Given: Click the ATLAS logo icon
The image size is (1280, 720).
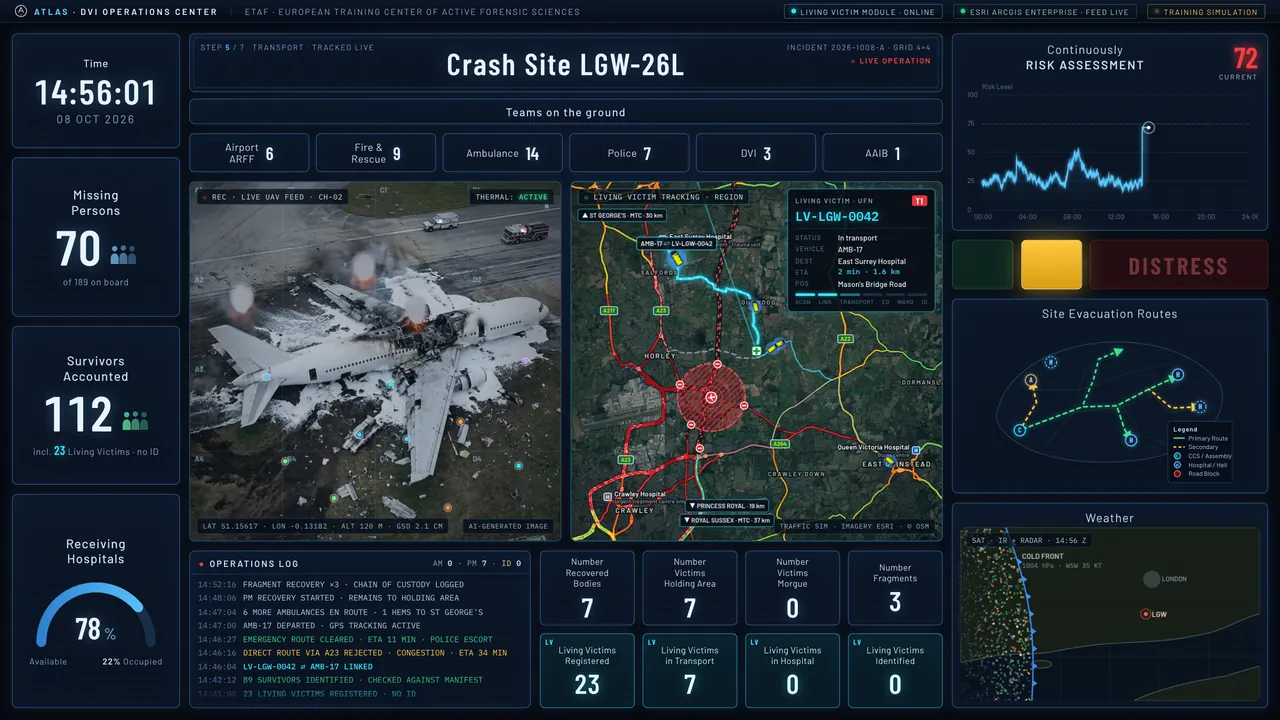Looking at the screenshot, I should 21,12.
